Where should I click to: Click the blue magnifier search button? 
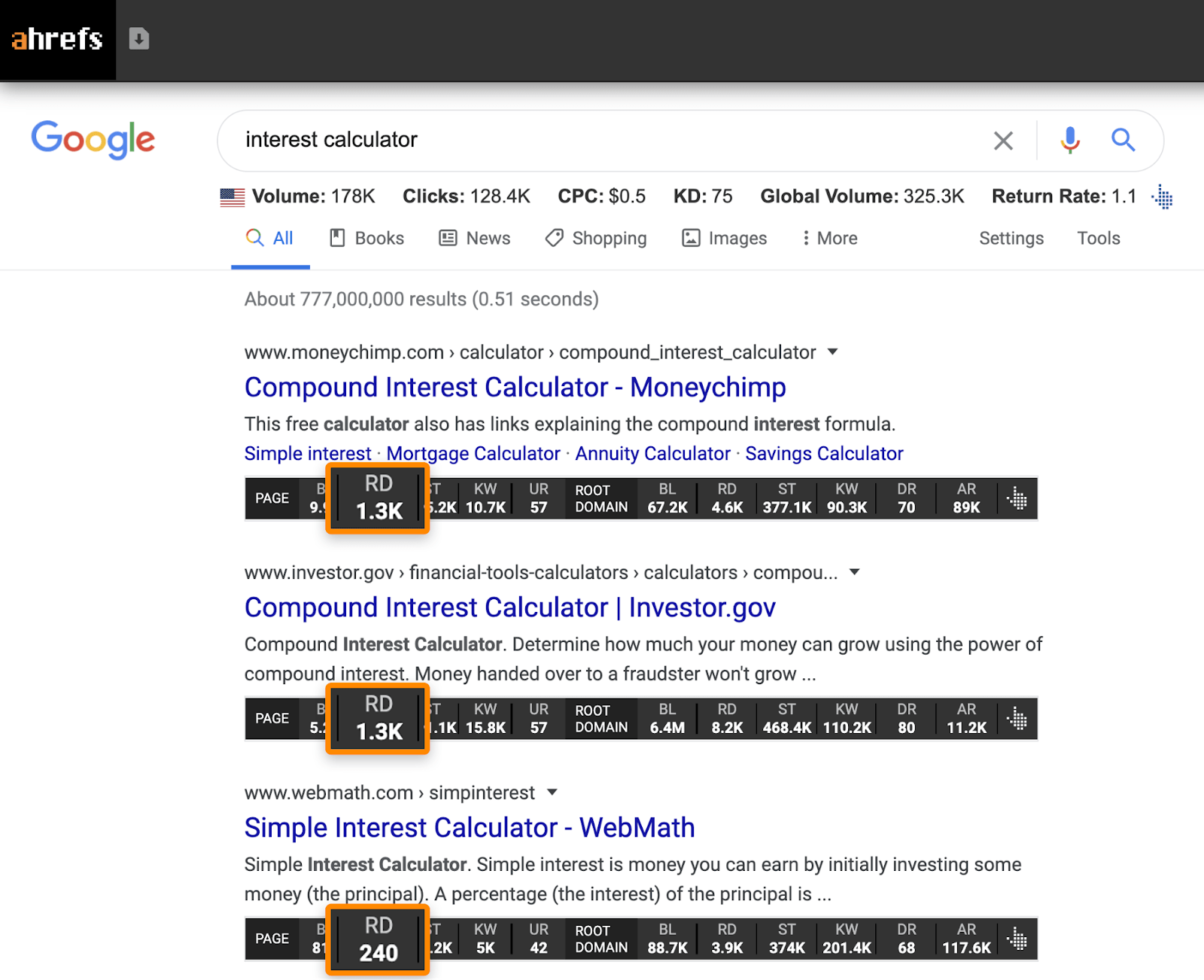pyautogui.click(x=1123, y=140)
